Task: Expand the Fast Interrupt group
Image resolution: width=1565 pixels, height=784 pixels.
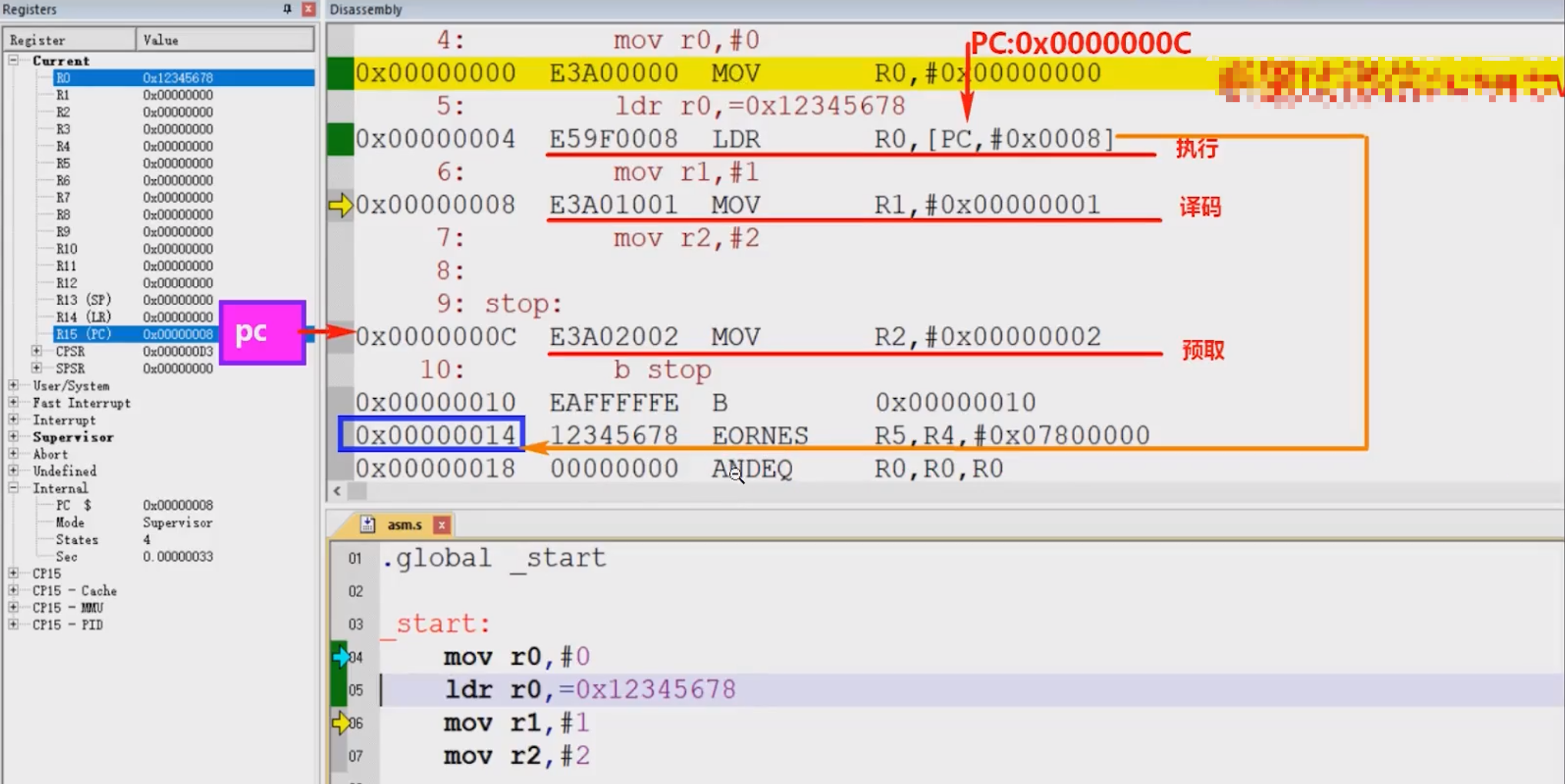Action: point(14,402)
